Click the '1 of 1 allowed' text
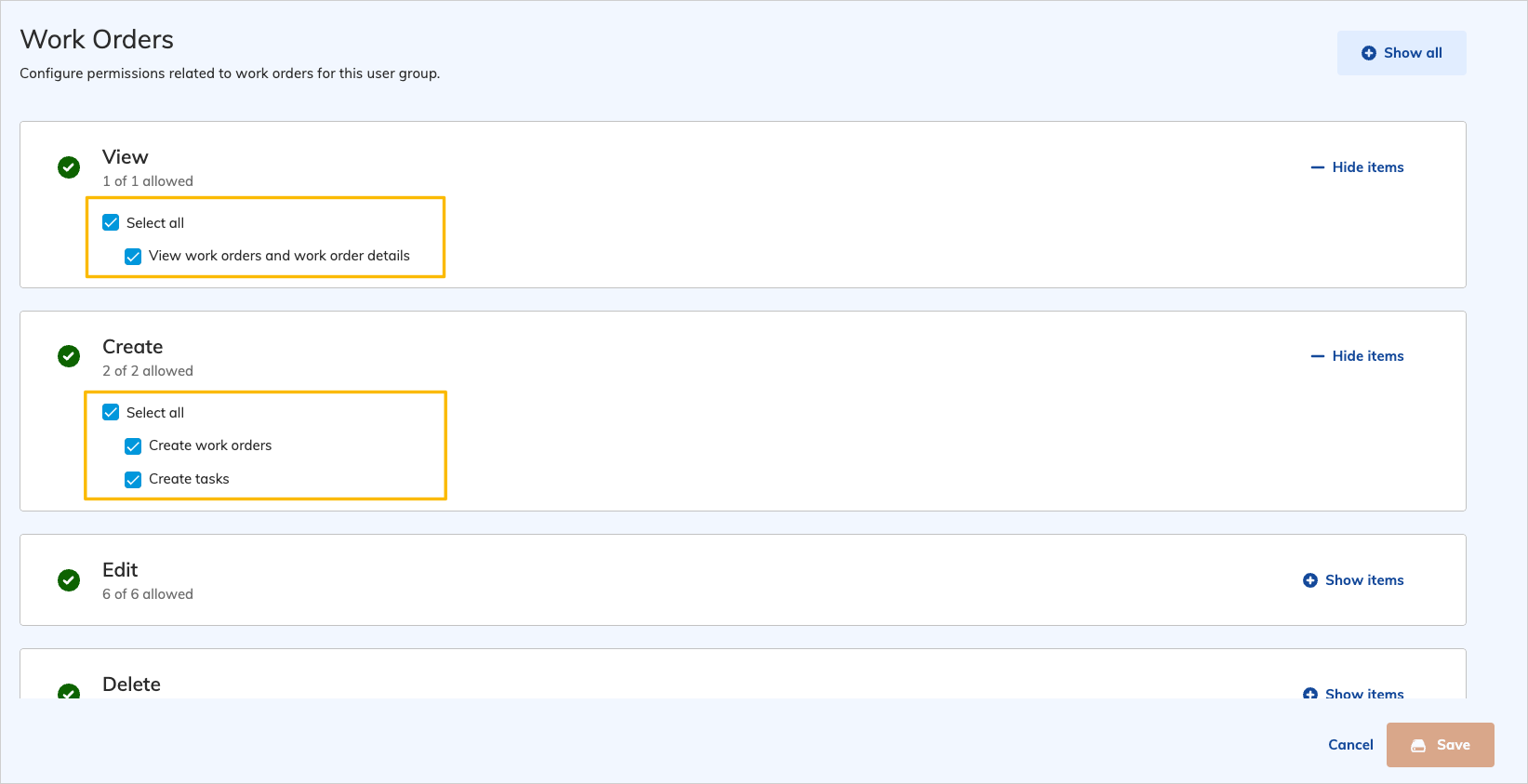The height and width of the screenshot is (784, 1528). [148, 181]
